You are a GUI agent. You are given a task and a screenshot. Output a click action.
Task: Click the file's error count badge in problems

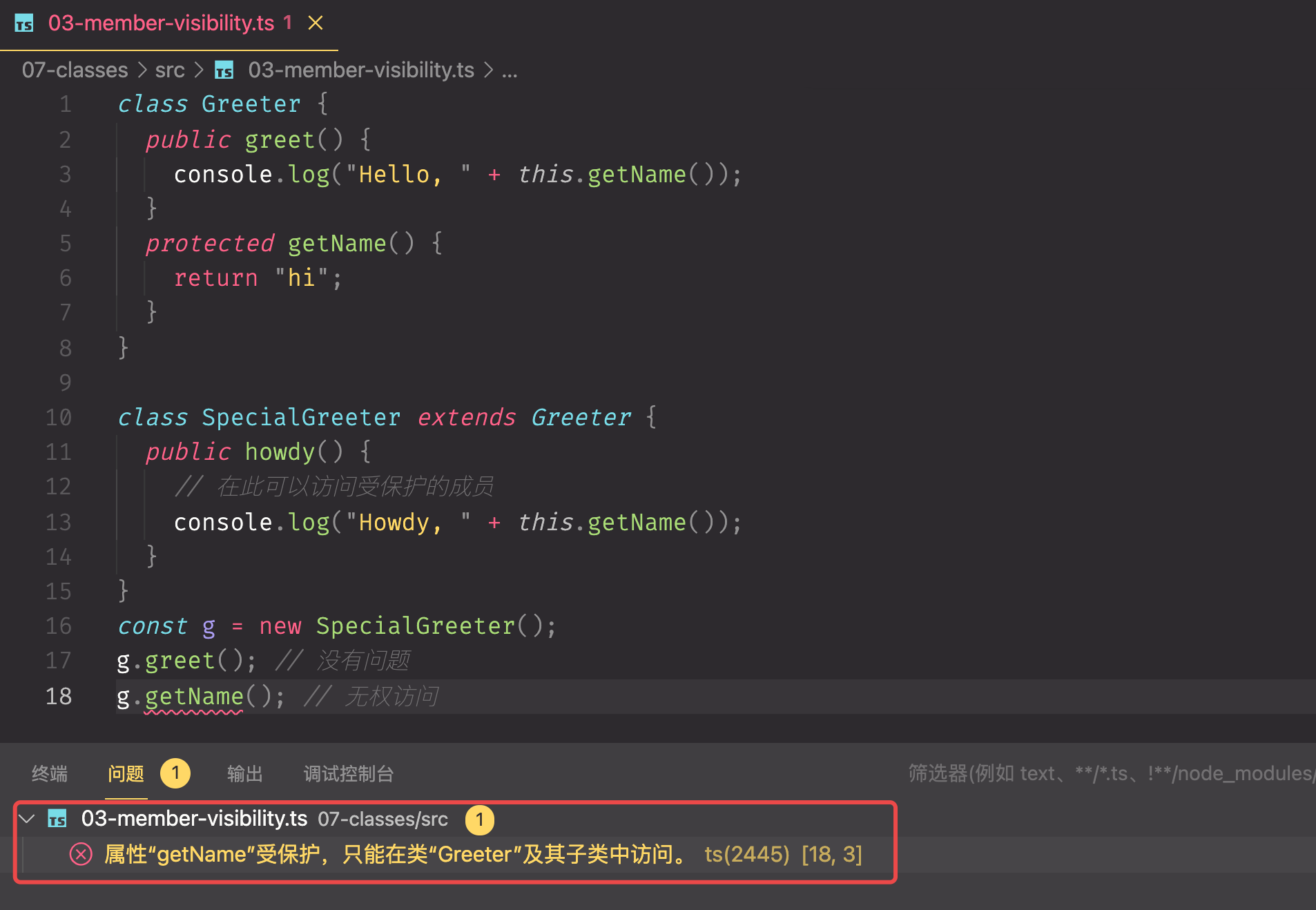pos(479,820)
